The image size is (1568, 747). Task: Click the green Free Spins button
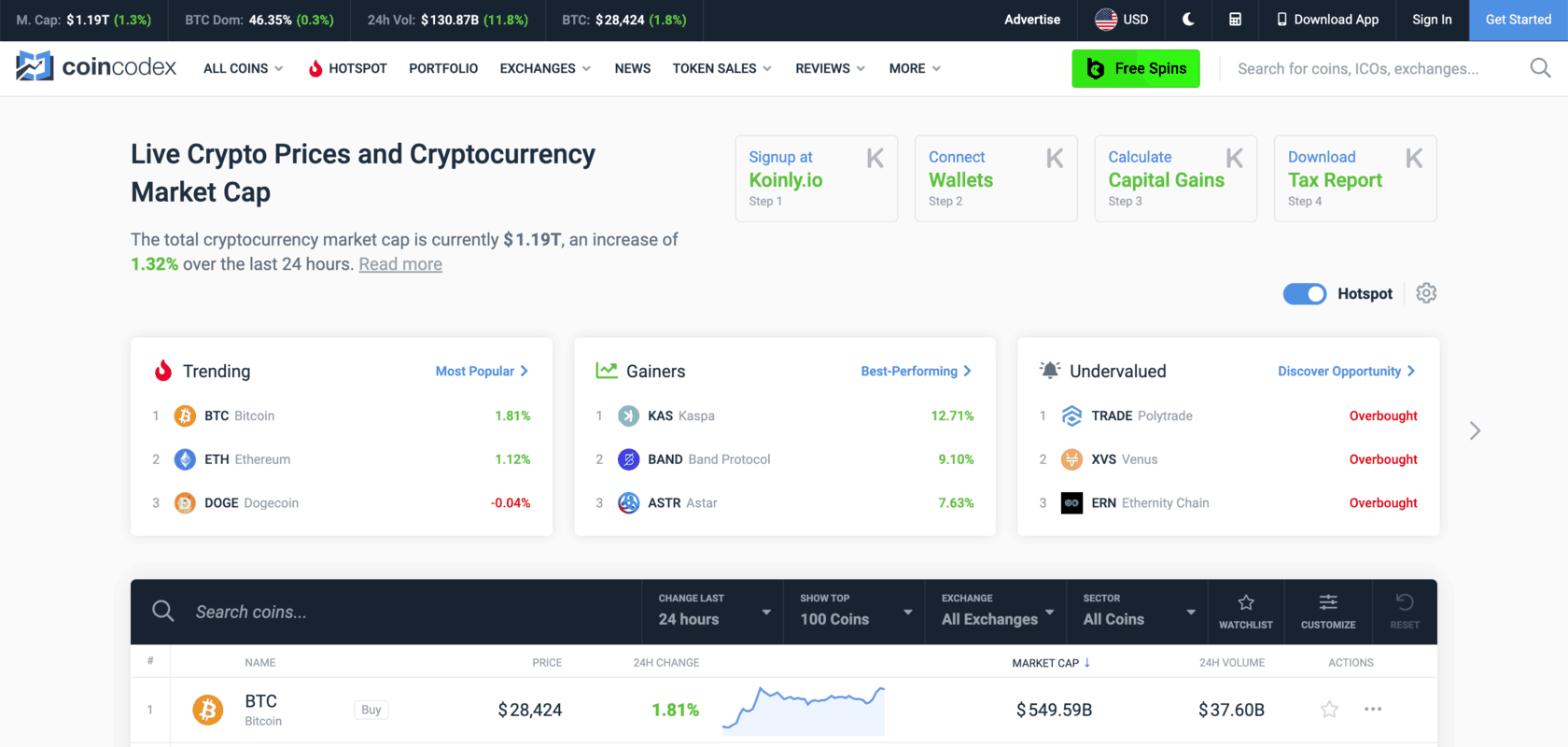click(x=1136, y=68)
